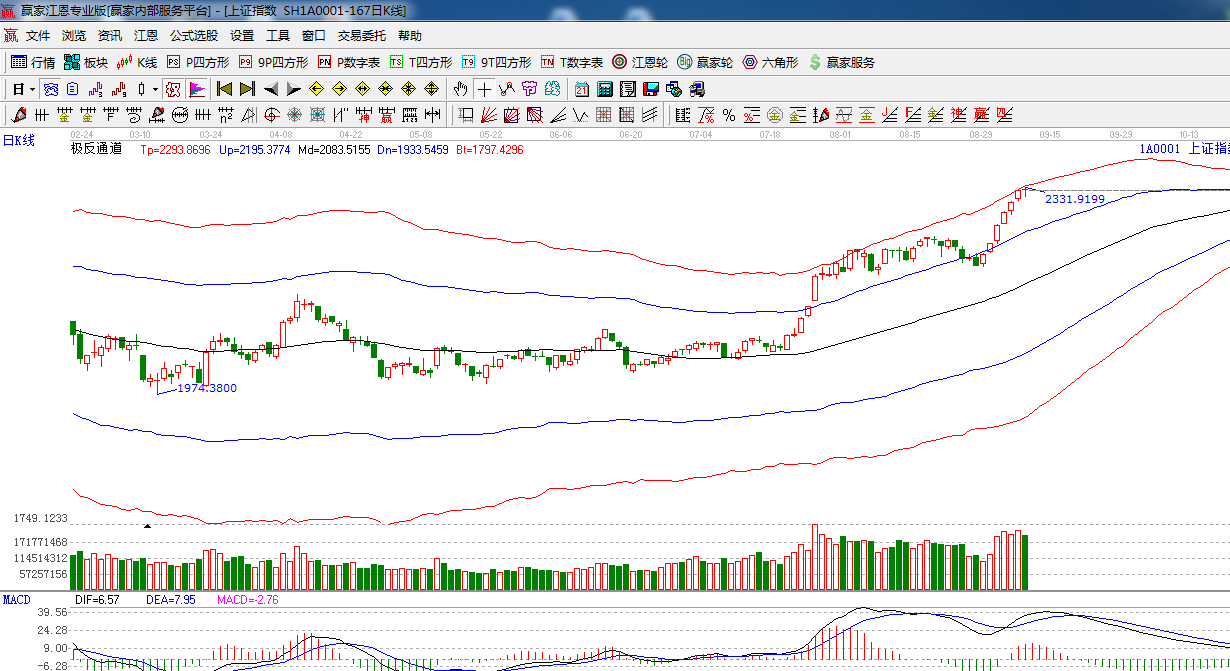Screen dimensions: 1230x671
Task: Step back with the black left triangle
Action: coord(270,89)
